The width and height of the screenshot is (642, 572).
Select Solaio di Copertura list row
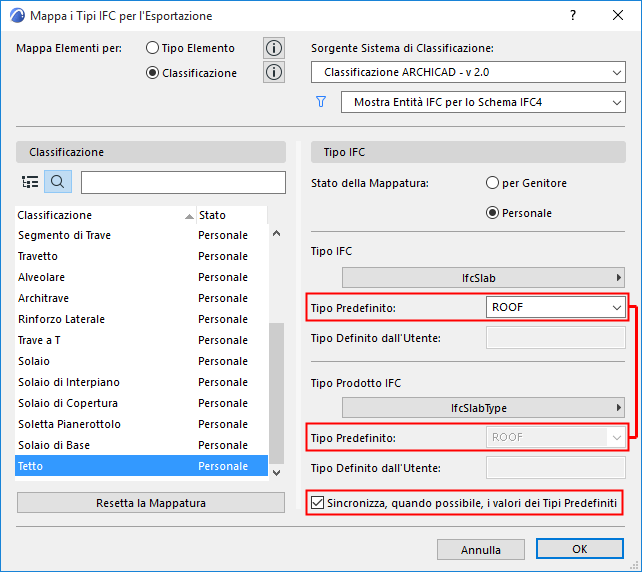68,403
